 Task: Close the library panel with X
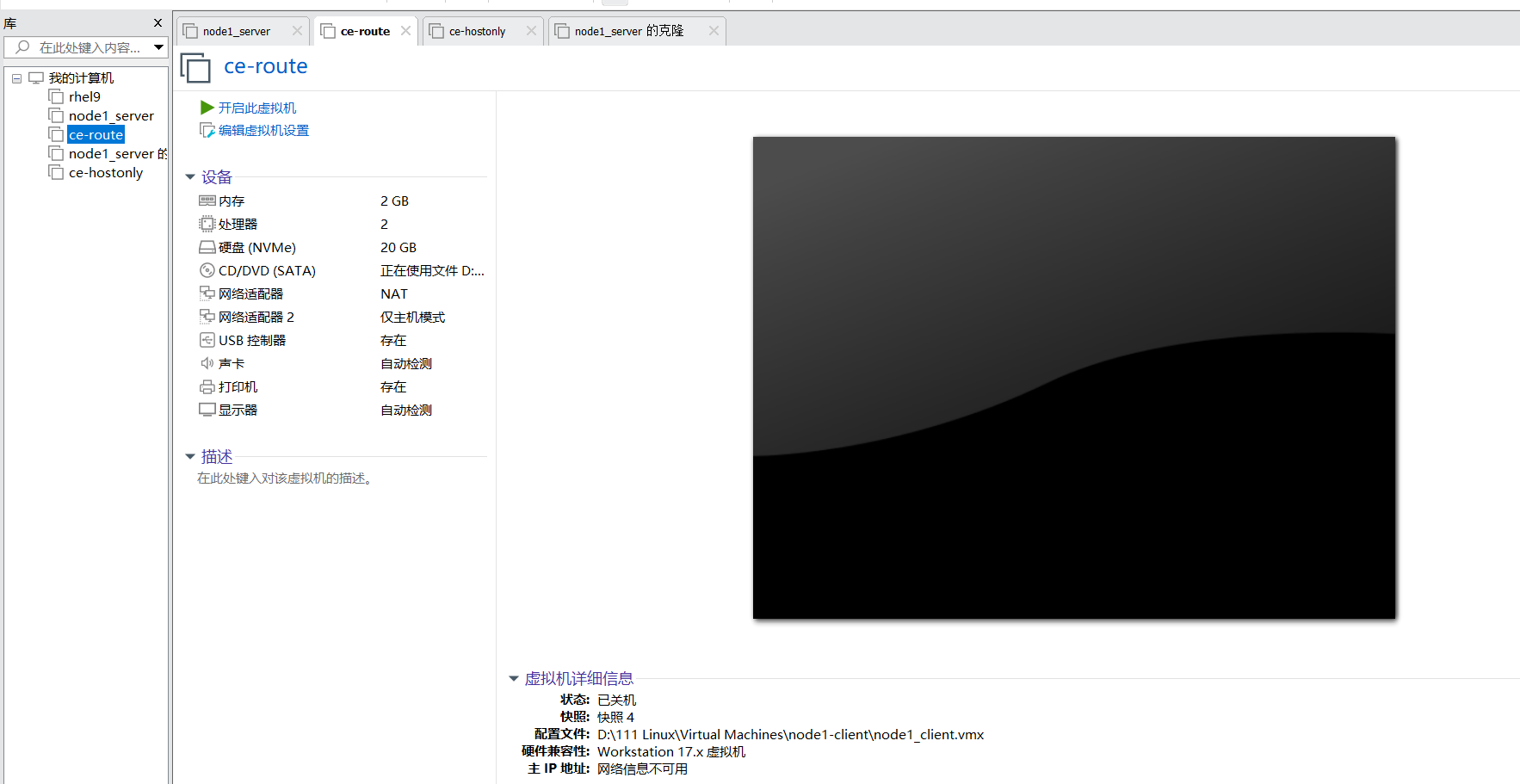pyautogui.click(x=158, y=23)
